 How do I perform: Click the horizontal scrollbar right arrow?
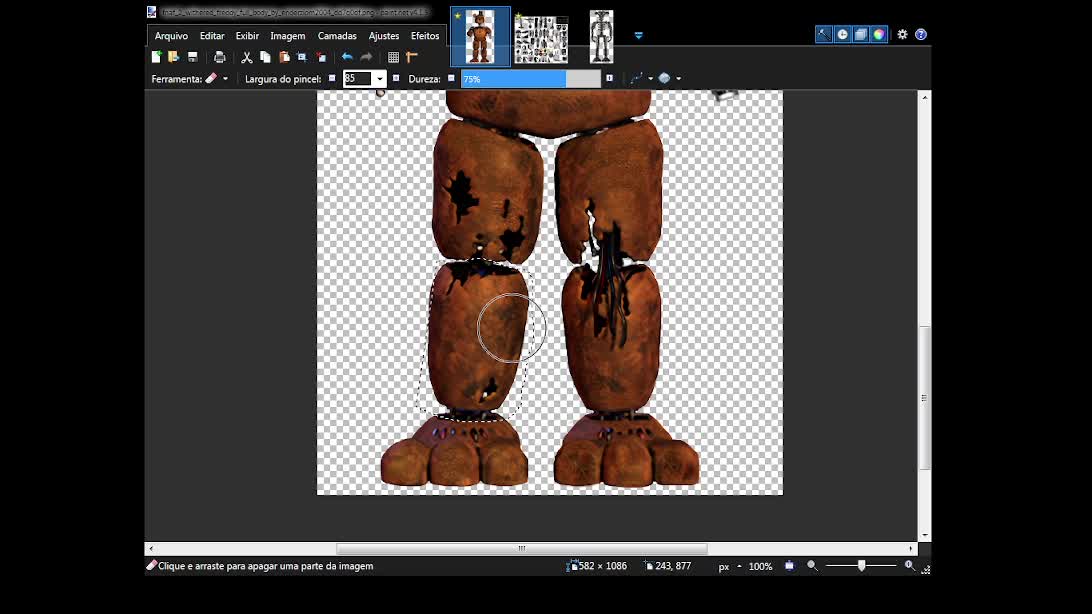[x=911, y=549]
